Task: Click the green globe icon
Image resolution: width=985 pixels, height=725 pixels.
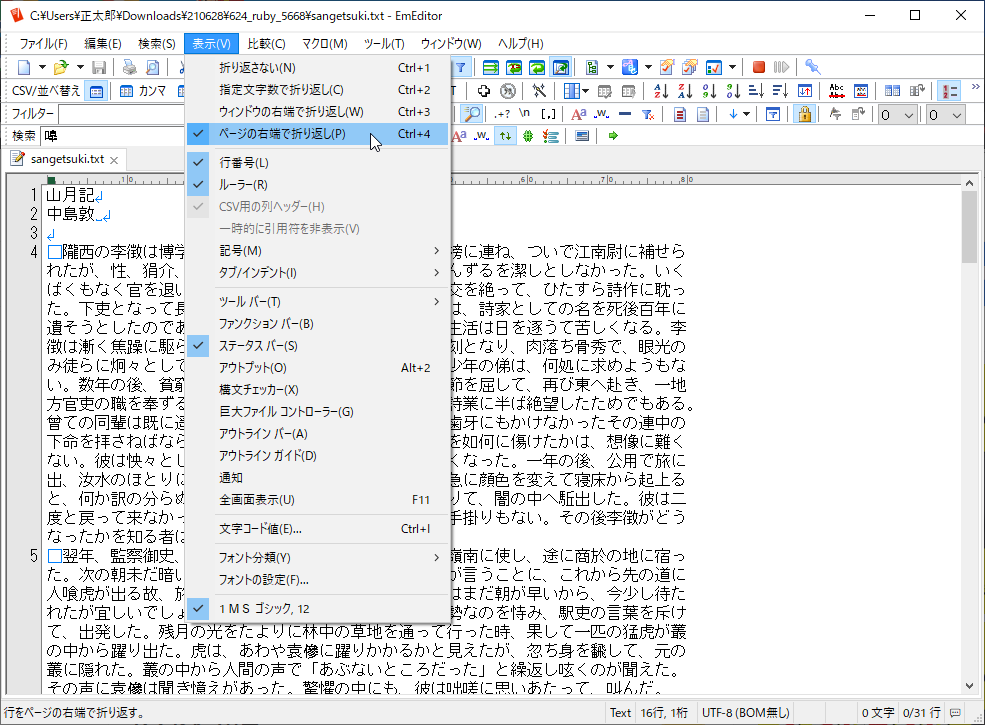Action: tap(528, 136)
